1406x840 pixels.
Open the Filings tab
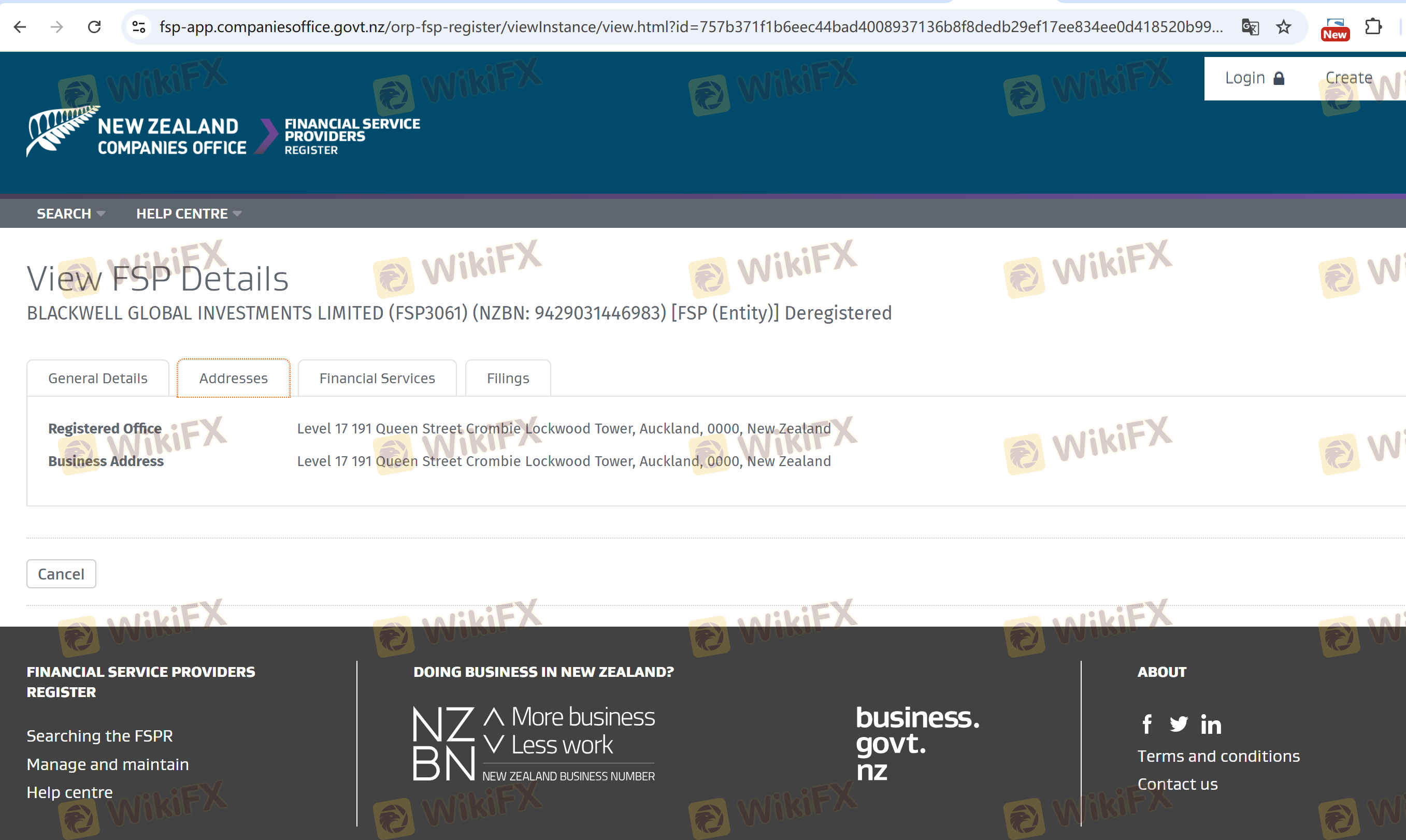[x=507, y=378]
